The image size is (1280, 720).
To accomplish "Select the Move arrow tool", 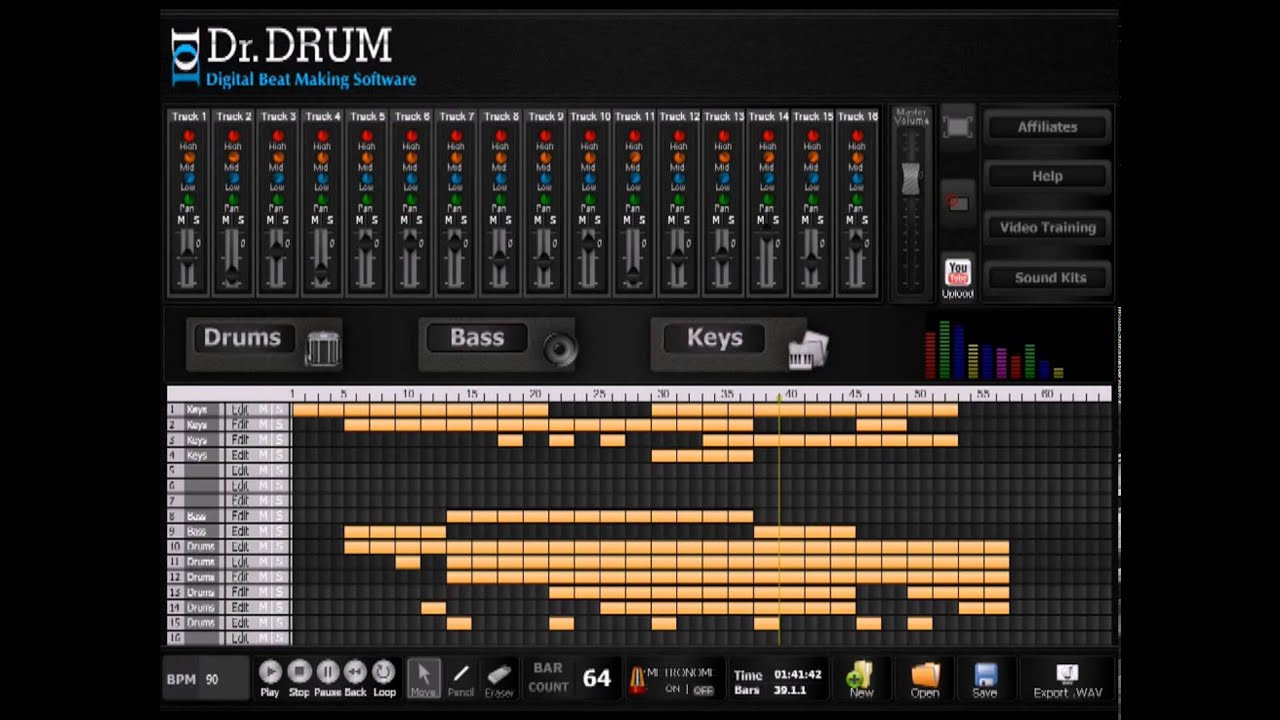I will point(423,677).
